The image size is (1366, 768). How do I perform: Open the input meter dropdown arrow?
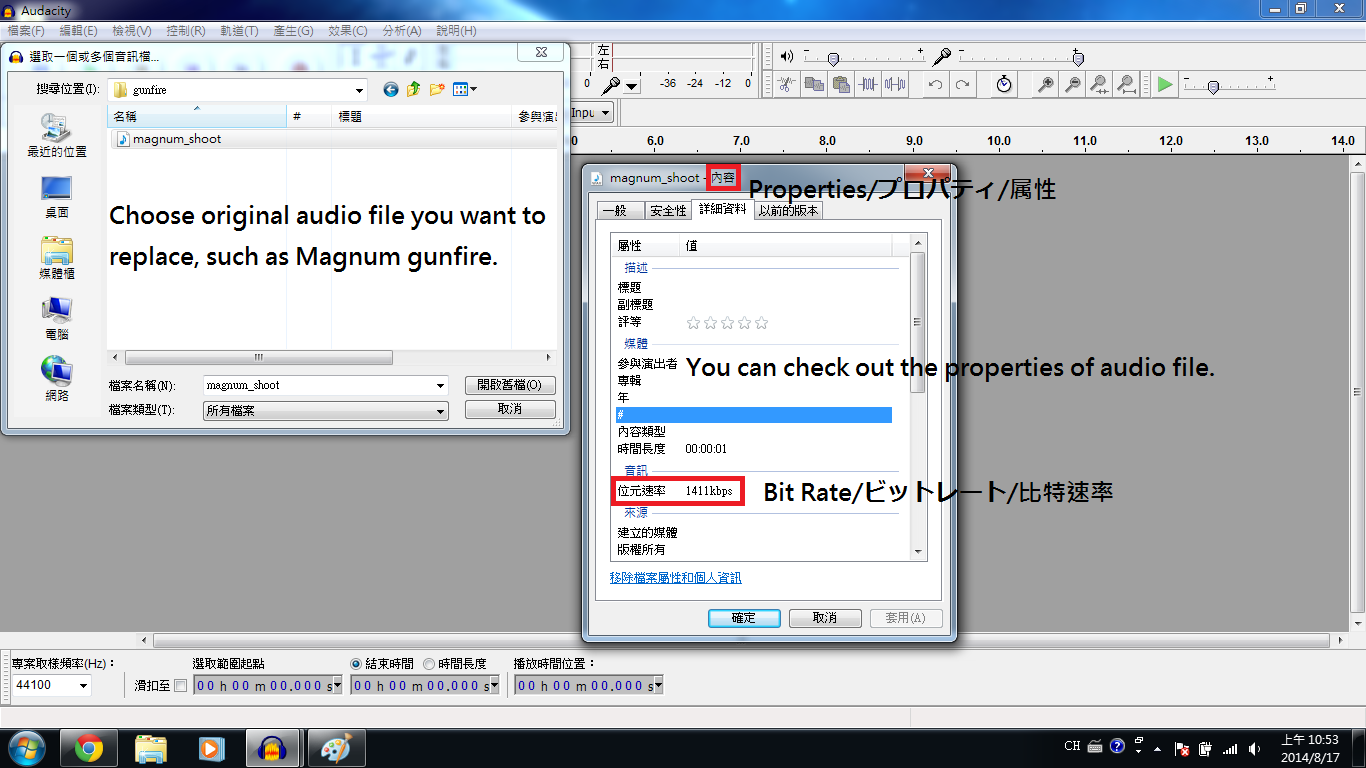tap(632, 86)
